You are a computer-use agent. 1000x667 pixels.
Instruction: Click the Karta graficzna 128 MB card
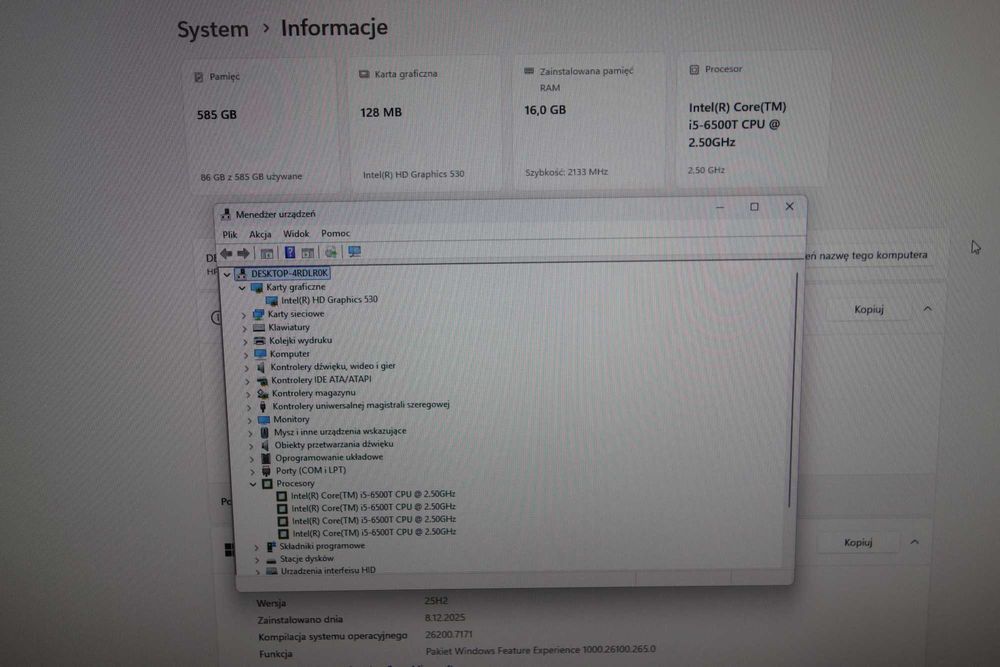point(425,122)
